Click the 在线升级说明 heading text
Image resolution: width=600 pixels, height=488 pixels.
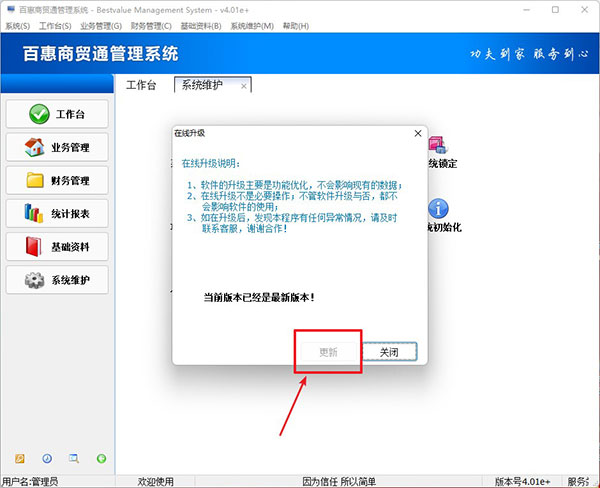(211, 164)
